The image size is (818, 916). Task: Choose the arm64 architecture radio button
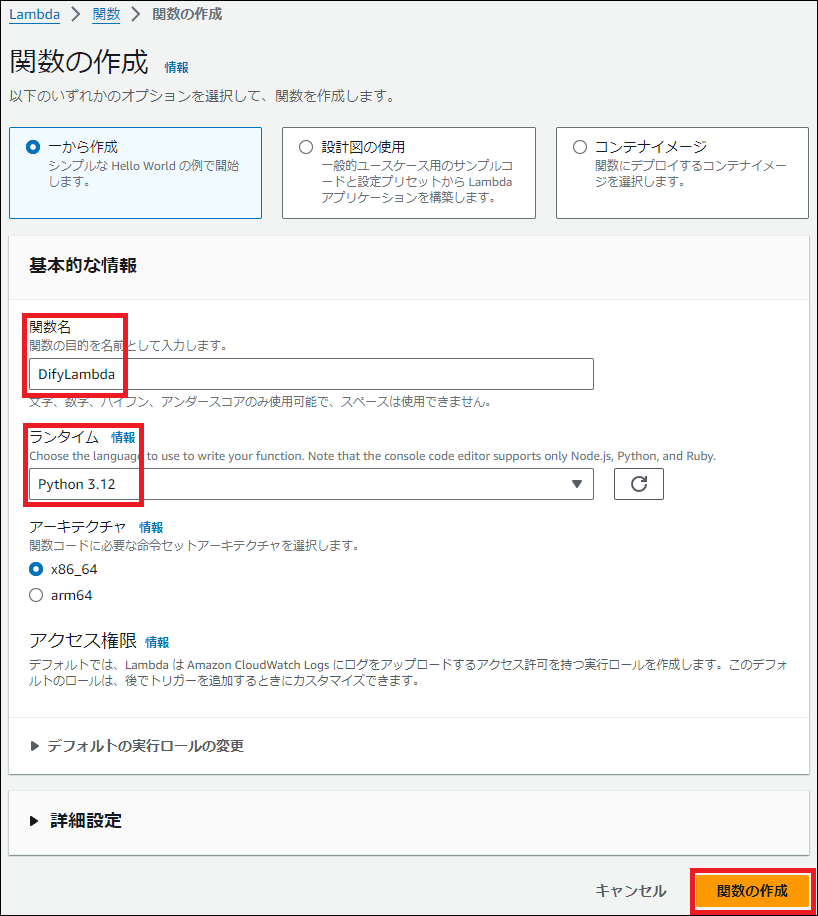click(37, 595)
